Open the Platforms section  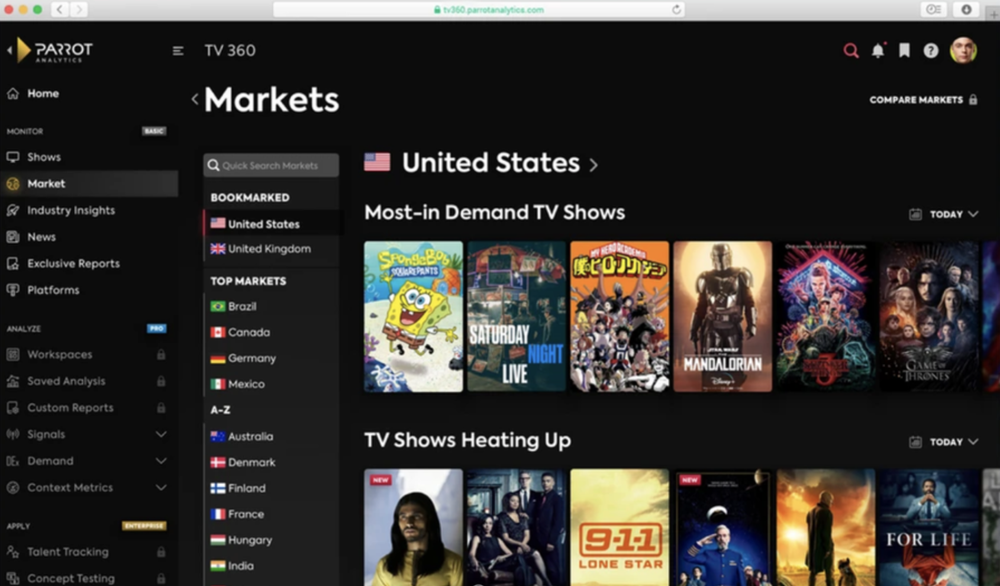[51, 289]
